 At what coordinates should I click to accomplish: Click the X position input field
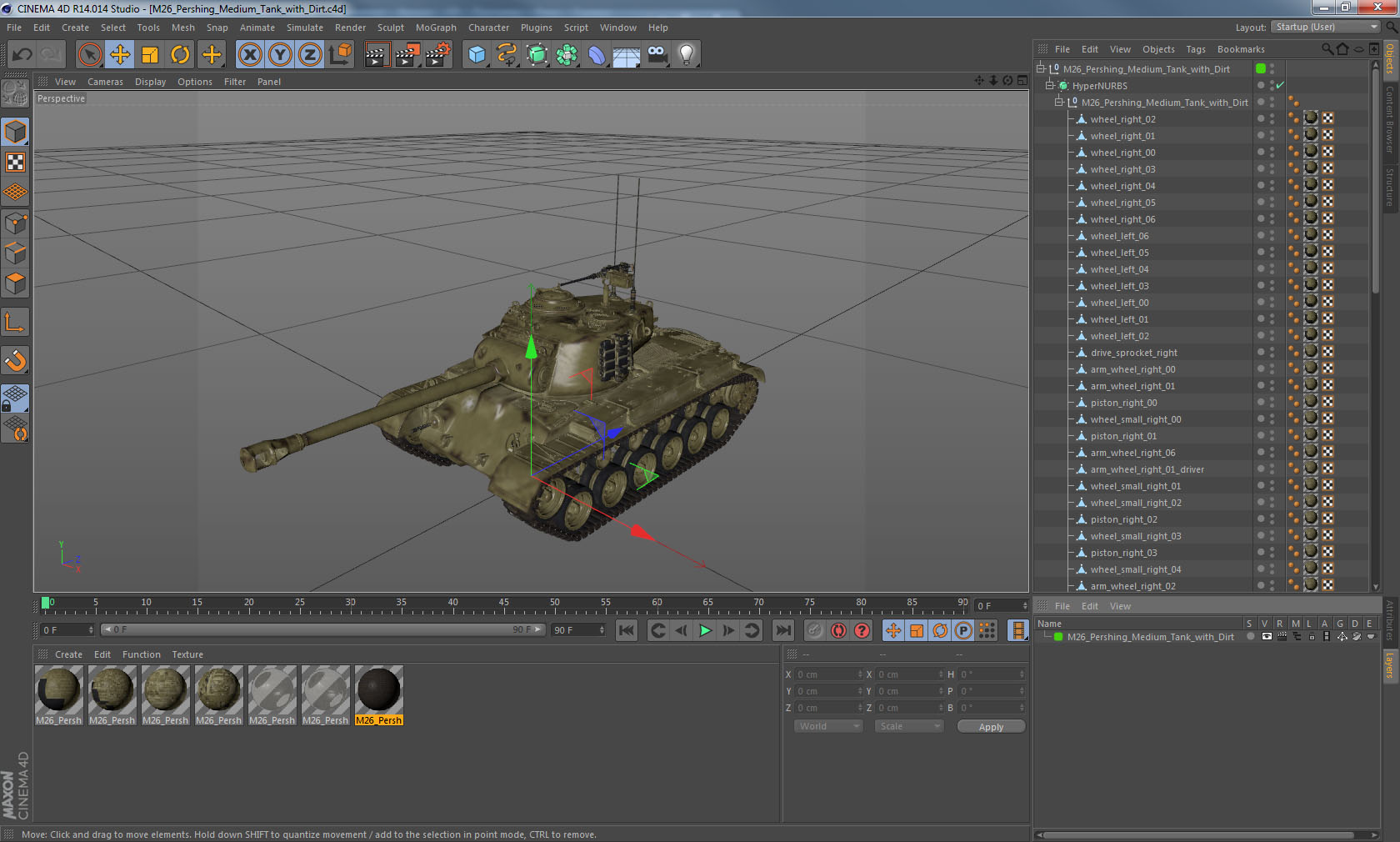click(x=829, y=674)
